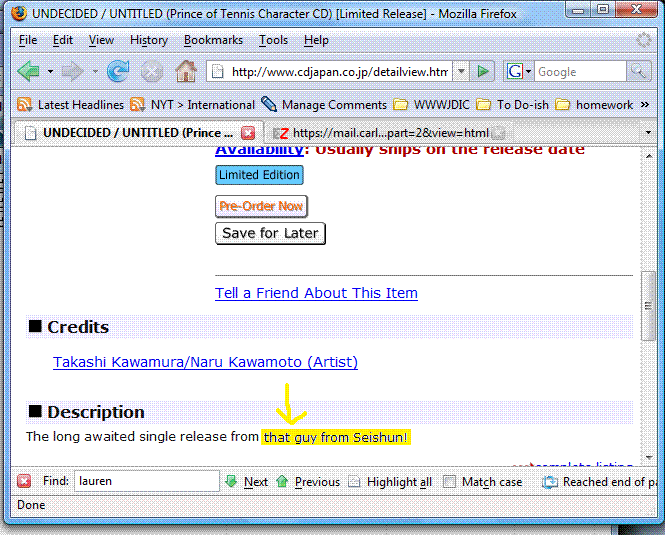This screenshot has width=665, height=535.
Task: Close the UNDECIDED / UNTITLED tab
Action: pos(248,133)
